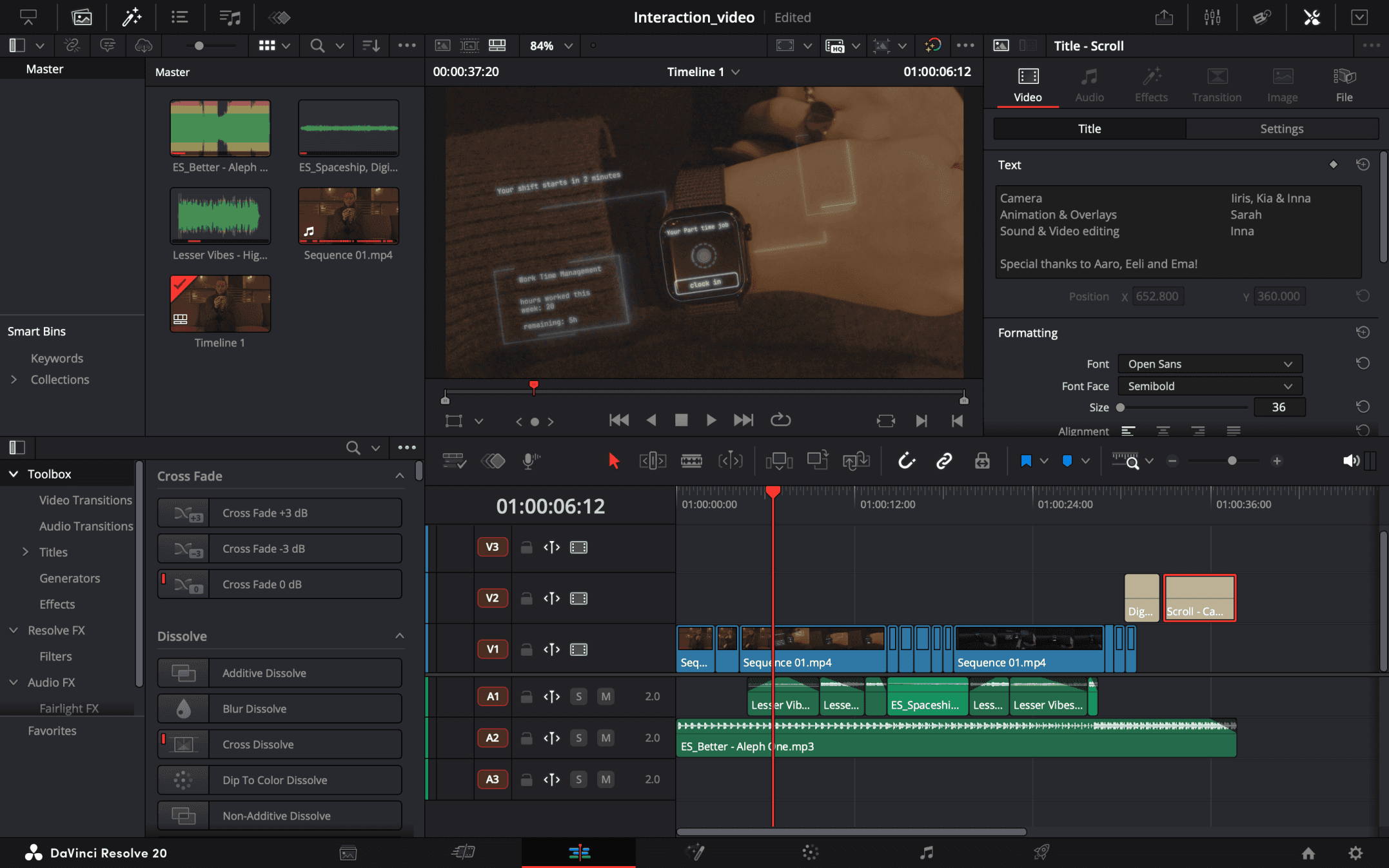Select the Scroll title clip on V2
The image size is (1389, 868).
[x=1199, y=598]
